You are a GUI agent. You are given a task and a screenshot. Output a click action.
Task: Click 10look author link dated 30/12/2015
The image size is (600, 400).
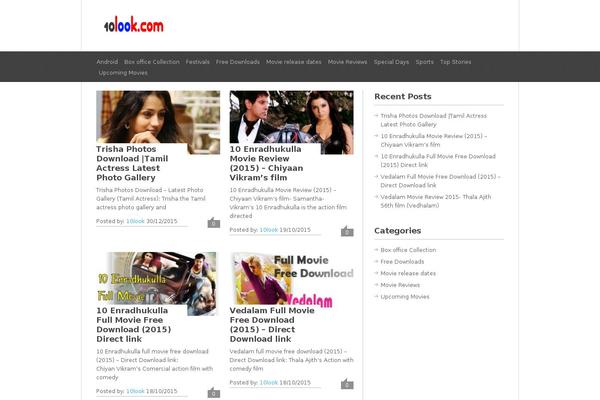coord(135,221)
